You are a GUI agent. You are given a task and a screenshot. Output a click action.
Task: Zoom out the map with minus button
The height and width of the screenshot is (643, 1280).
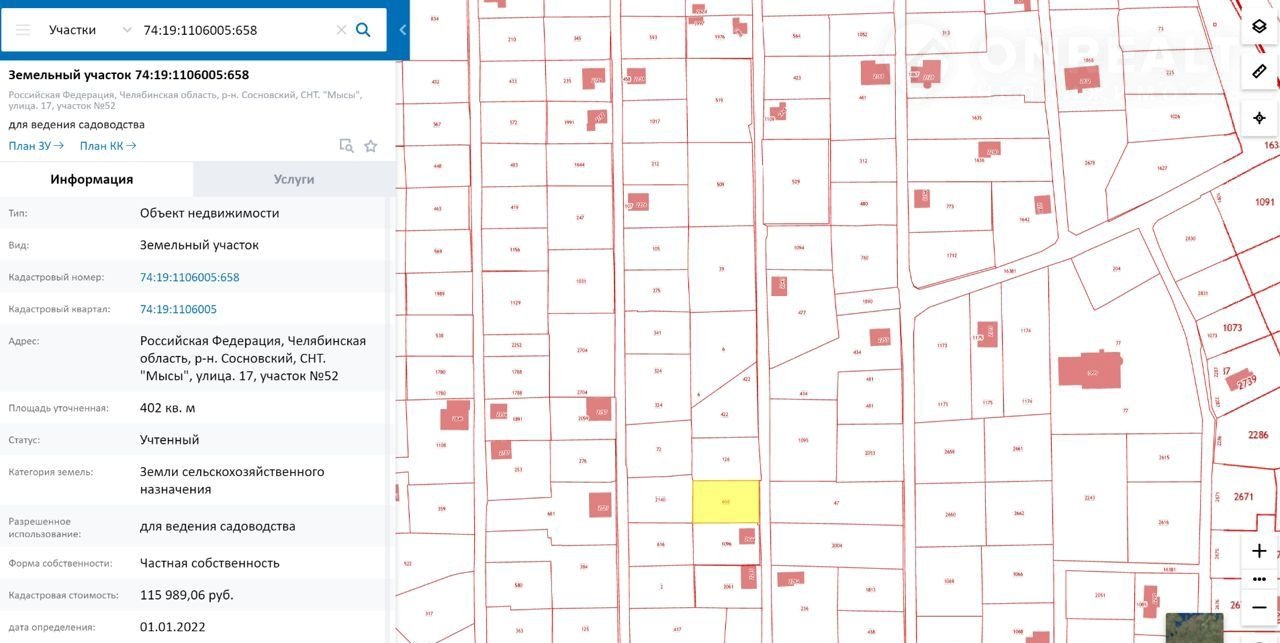coord(1259,606)
